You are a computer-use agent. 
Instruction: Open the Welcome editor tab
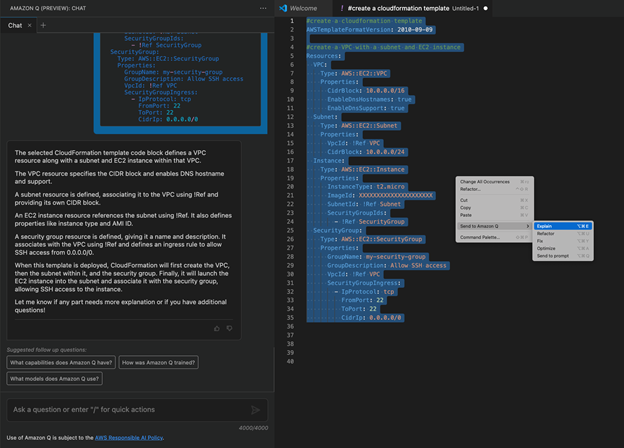(x=303, y=8)
